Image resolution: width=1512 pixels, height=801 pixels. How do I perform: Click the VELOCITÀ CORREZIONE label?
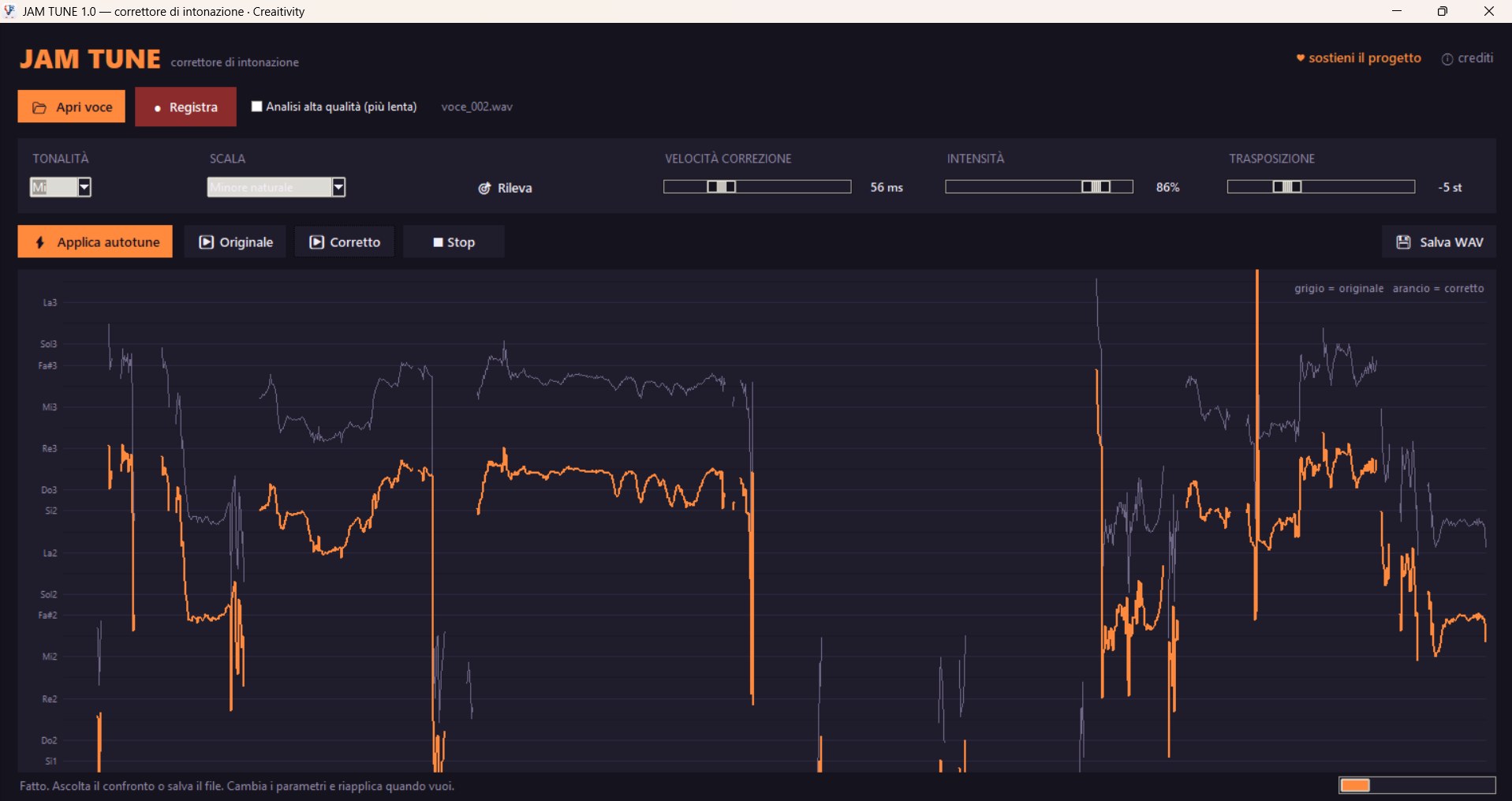tap(728, 159)
